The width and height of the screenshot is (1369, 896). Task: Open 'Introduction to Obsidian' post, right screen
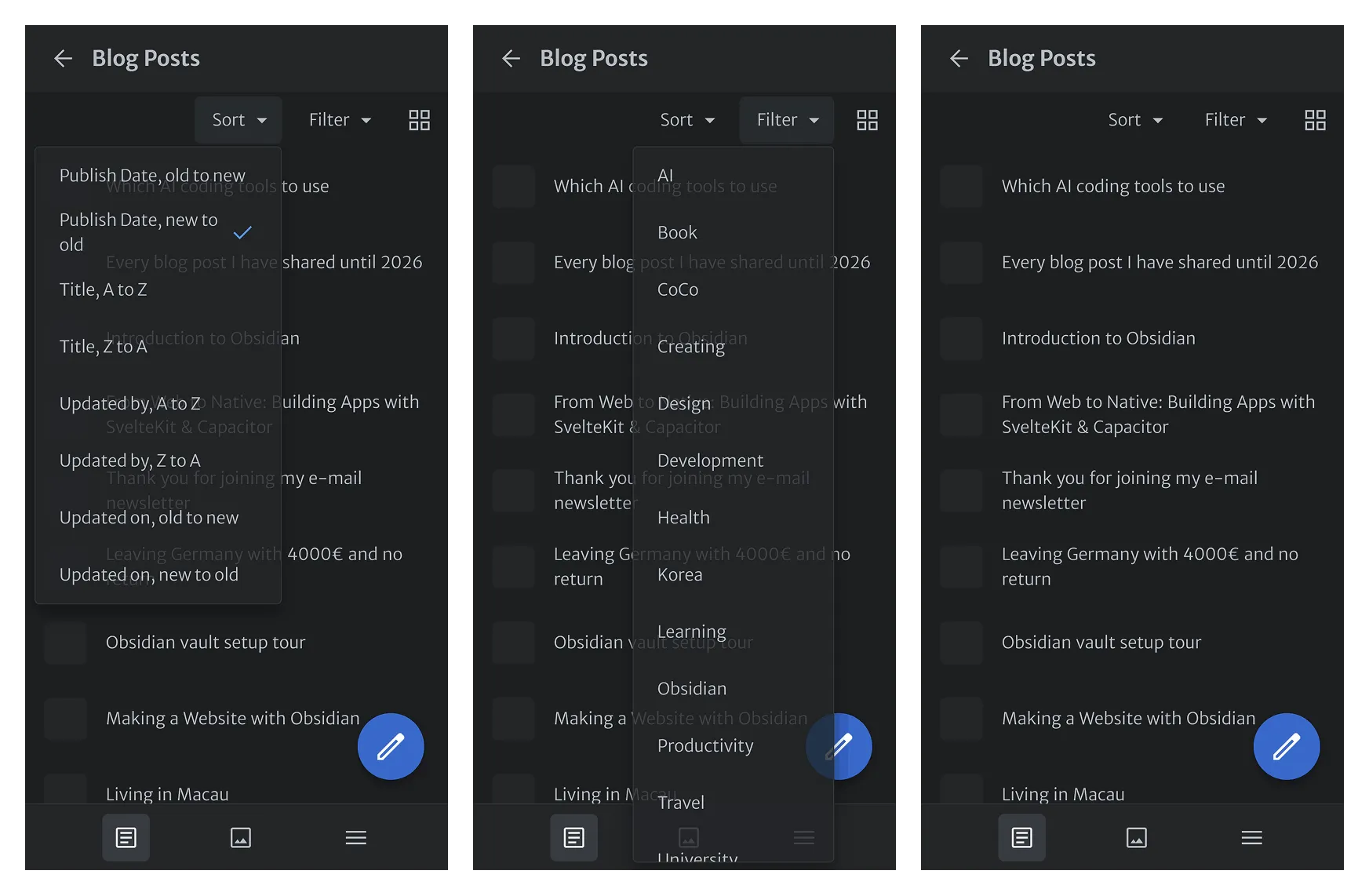pos(1098,338)
